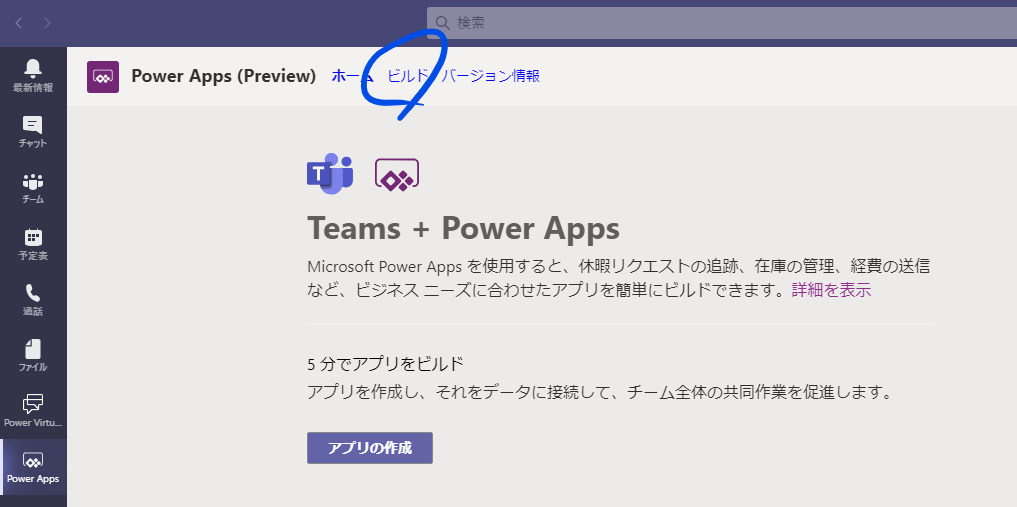This screenshot has width=1017, height=507.
Task: Click the Power Apps (Preview) title text
Action: click(223, 76)
